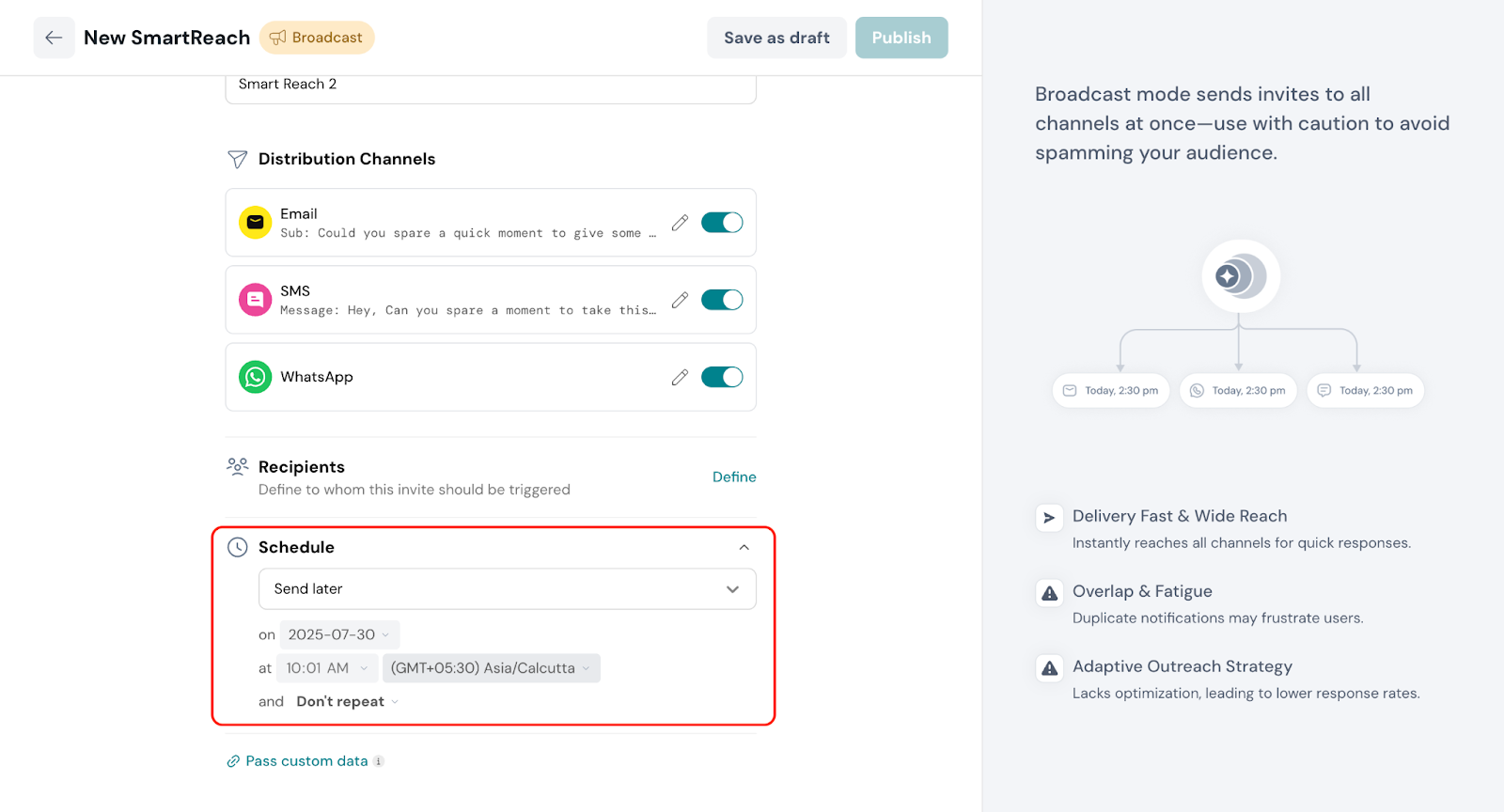Image resolution: width=1504 pixels, height=812 pixels.
Task: Change the Asia/Calcutta timezone dropdown
Action: coord(491,668)
